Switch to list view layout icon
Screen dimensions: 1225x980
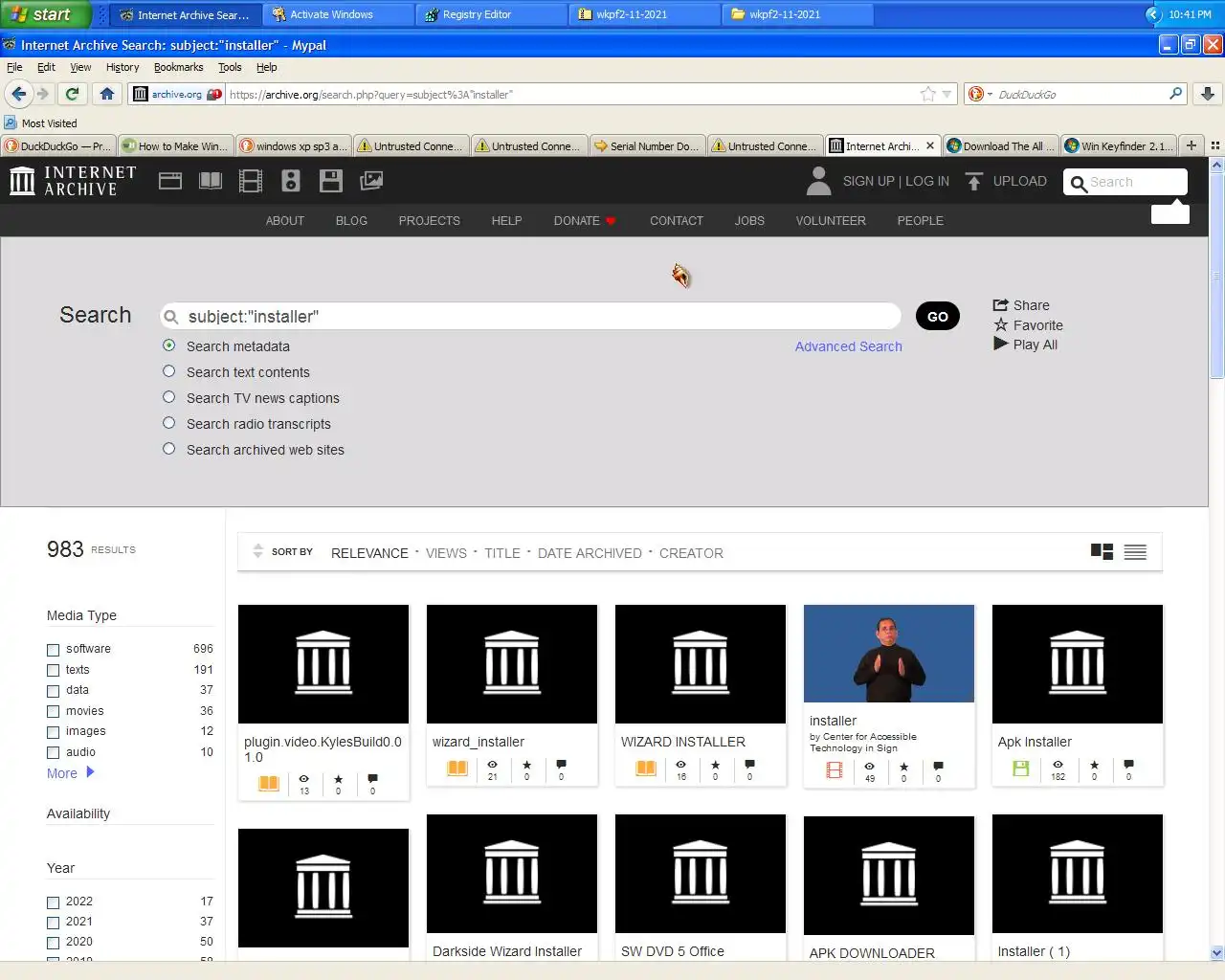point(1135,552)
